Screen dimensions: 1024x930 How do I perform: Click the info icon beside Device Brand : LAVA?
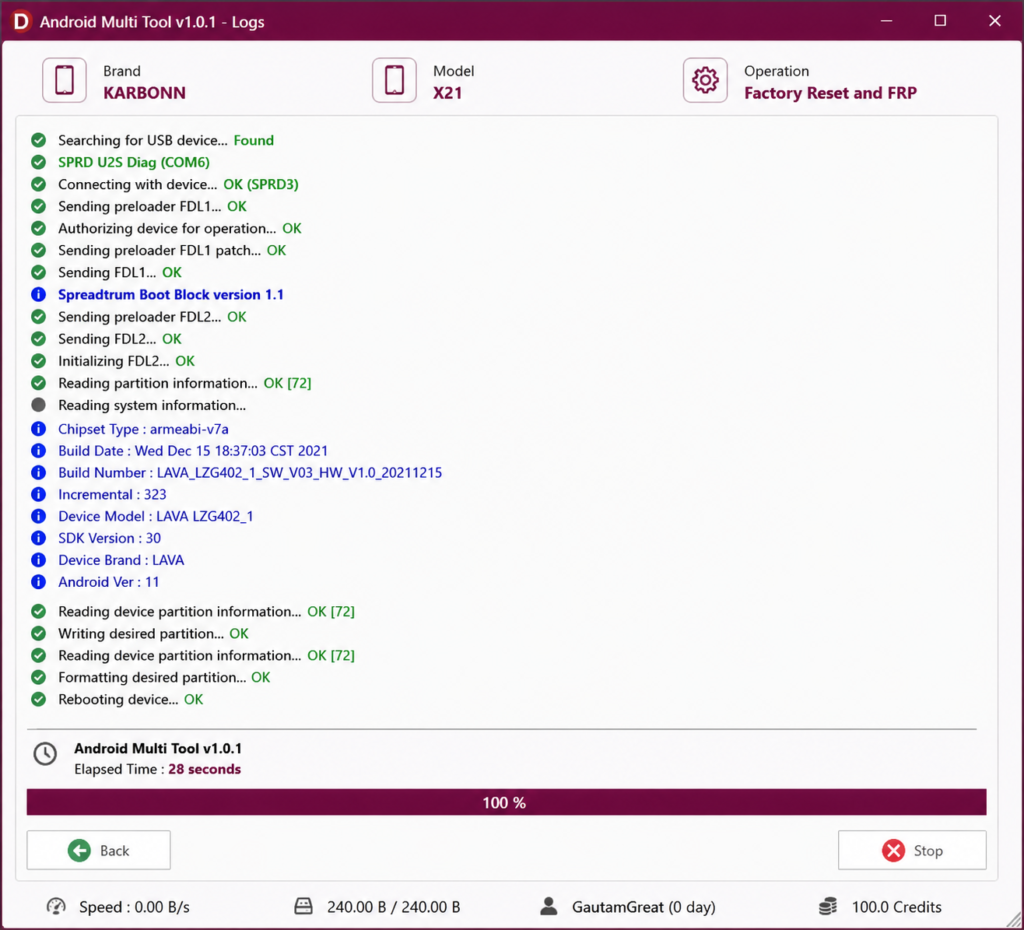coord(39,560)
